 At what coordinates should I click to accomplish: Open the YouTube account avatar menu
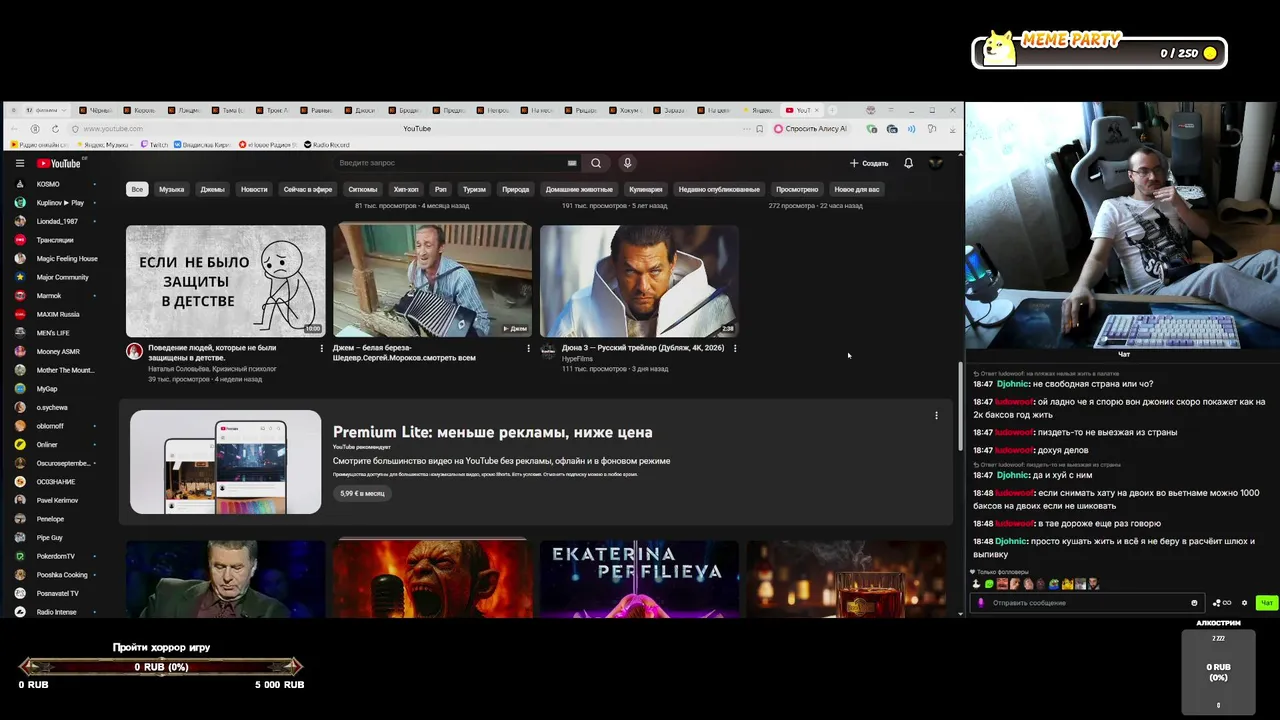click(936, 163)
